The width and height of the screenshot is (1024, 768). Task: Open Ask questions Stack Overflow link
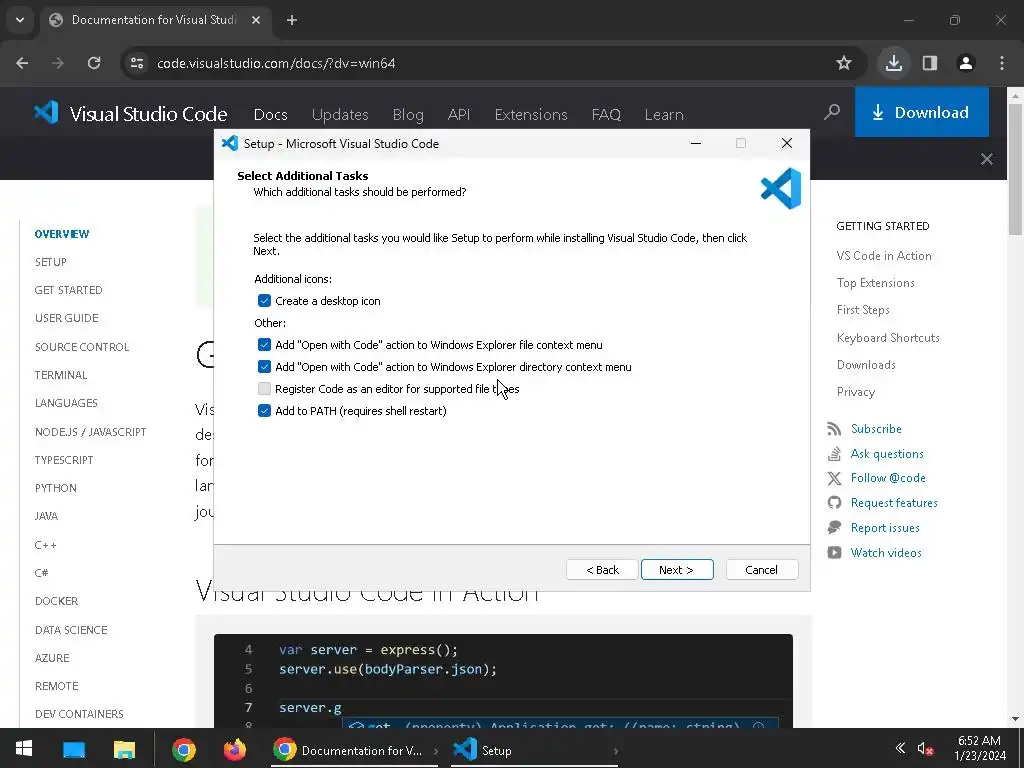[887, 453]
